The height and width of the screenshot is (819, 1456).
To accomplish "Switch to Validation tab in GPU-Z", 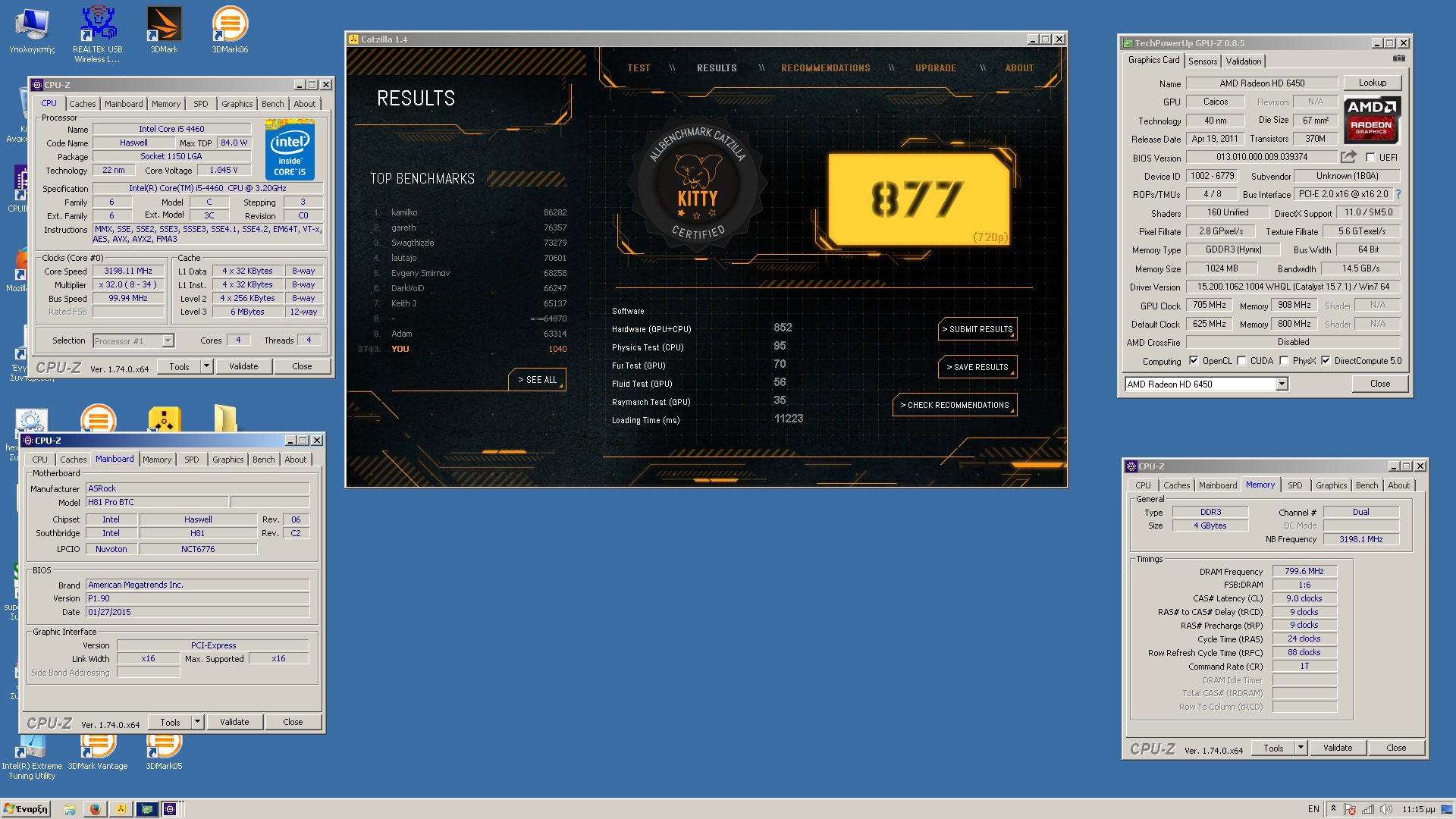I will point(1244,61).
